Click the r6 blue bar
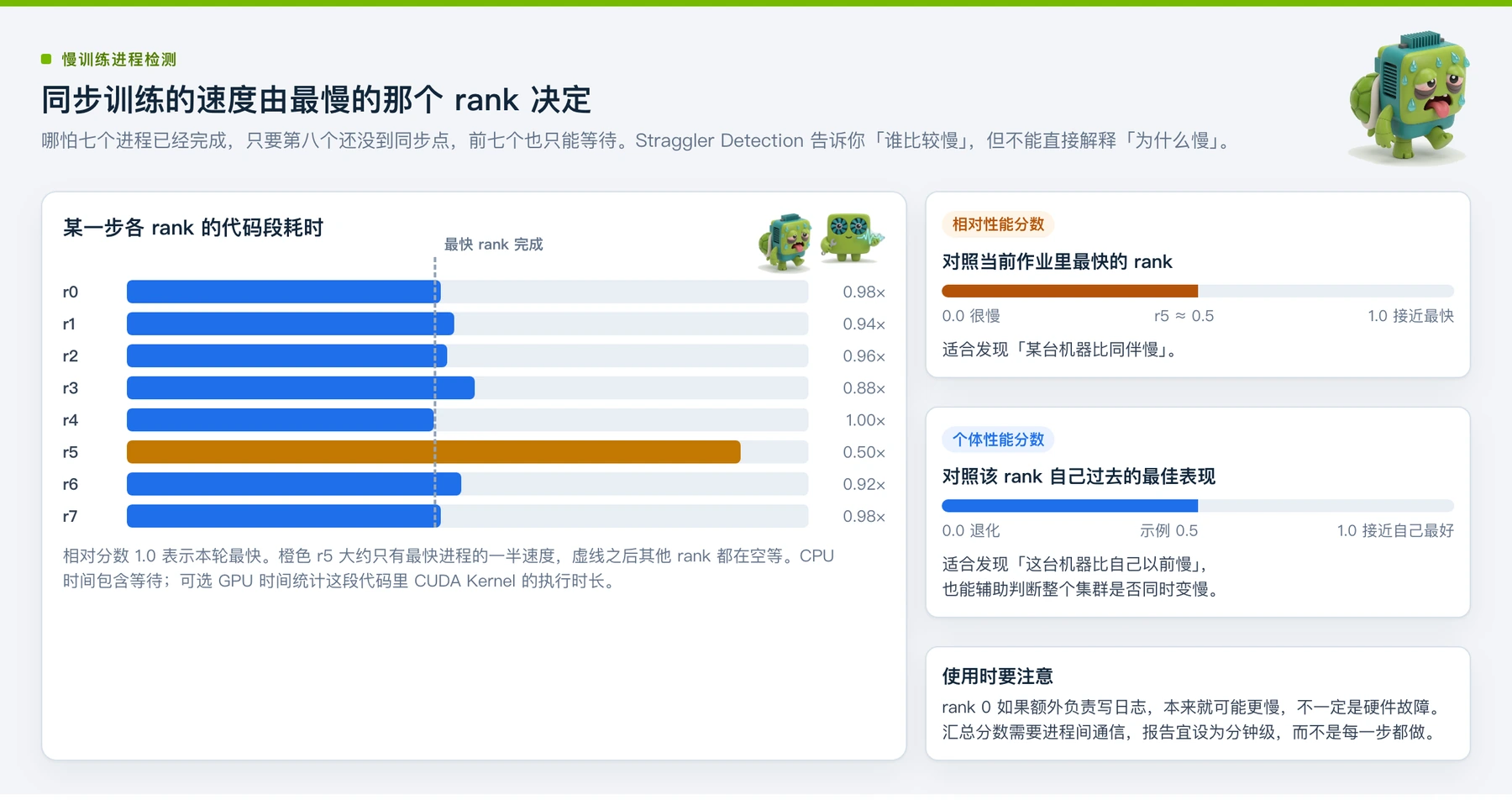The width and height of the screenshot is (1512, 800). tap(294, 484)
